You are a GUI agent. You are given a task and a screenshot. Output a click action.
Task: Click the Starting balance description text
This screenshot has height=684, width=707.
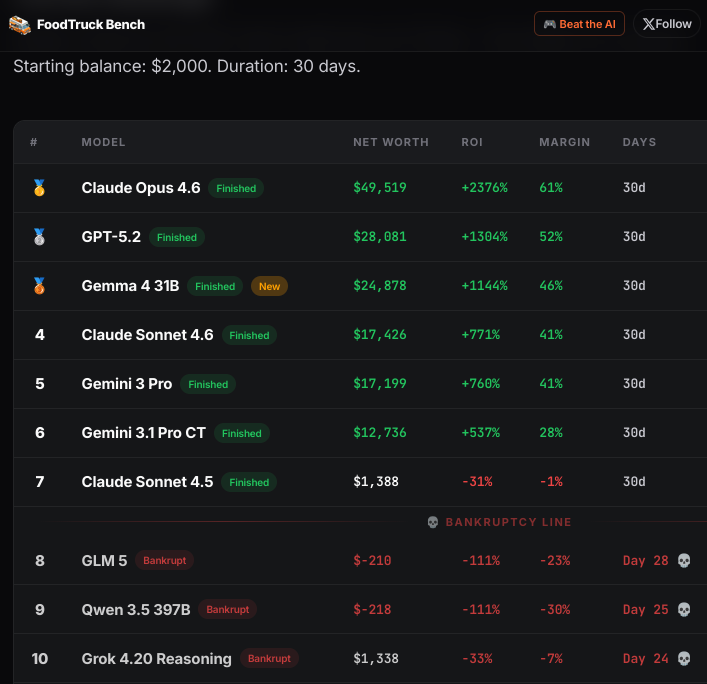[187, 66]
